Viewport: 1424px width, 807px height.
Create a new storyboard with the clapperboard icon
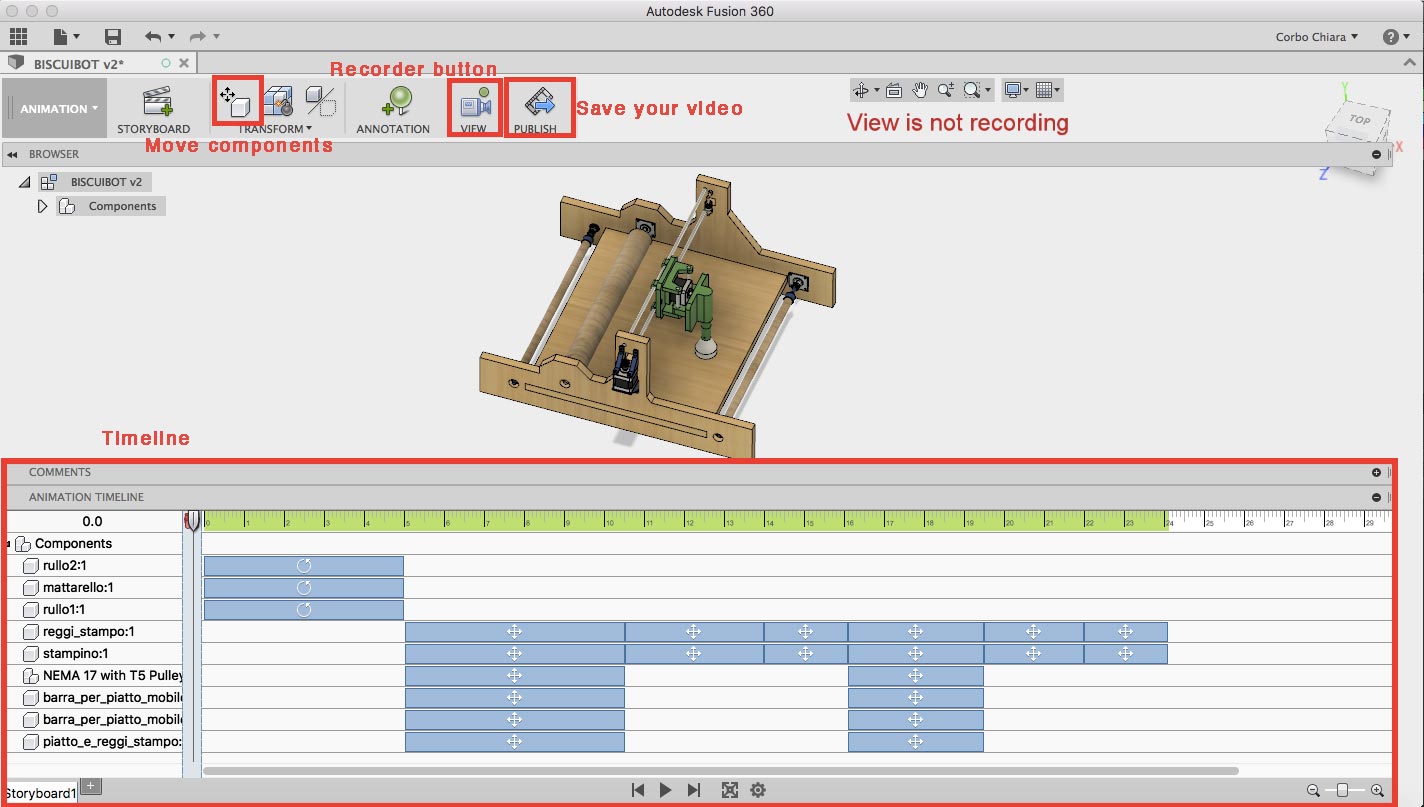(158, 102)
